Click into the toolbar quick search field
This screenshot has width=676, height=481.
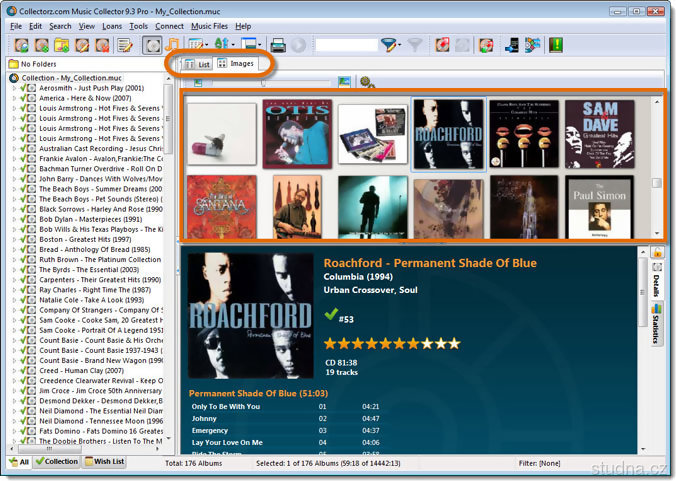pos(346,45)
